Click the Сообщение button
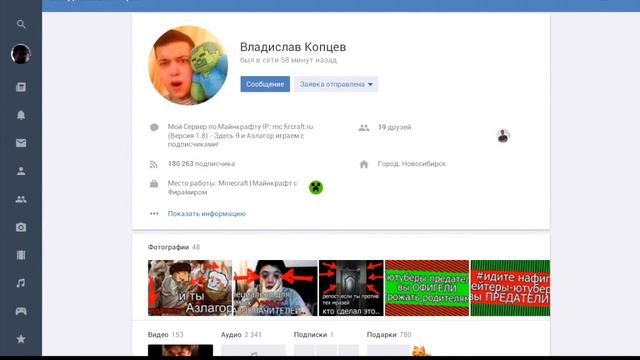Image resolution: width=640 pixels, height=360 pixels. tap(265, 84)
